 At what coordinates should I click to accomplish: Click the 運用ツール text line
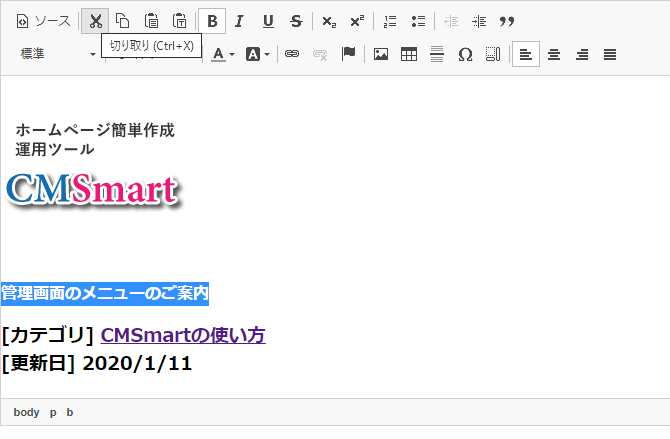55,149
